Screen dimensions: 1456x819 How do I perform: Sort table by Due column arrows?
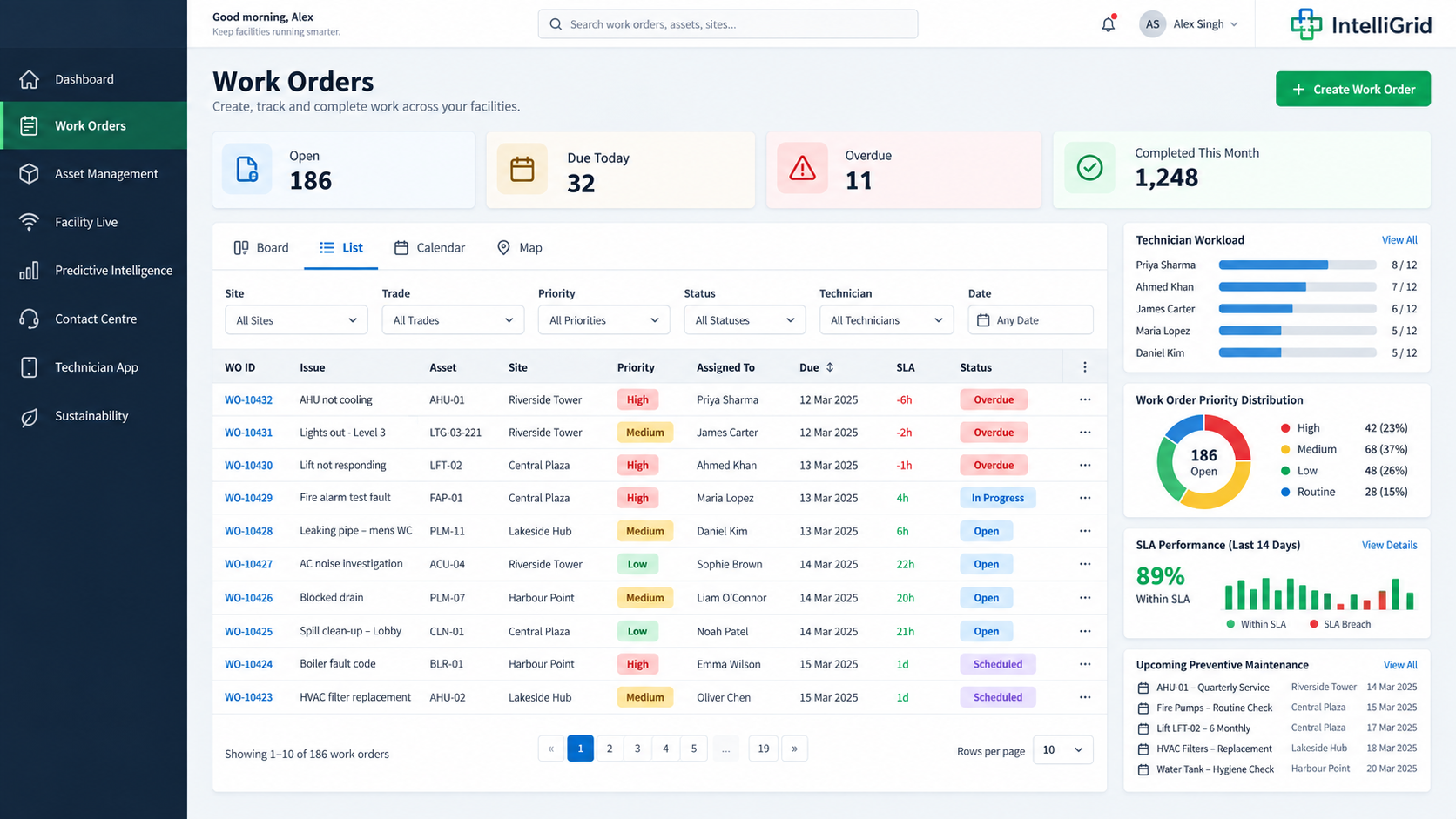[830, 367]
